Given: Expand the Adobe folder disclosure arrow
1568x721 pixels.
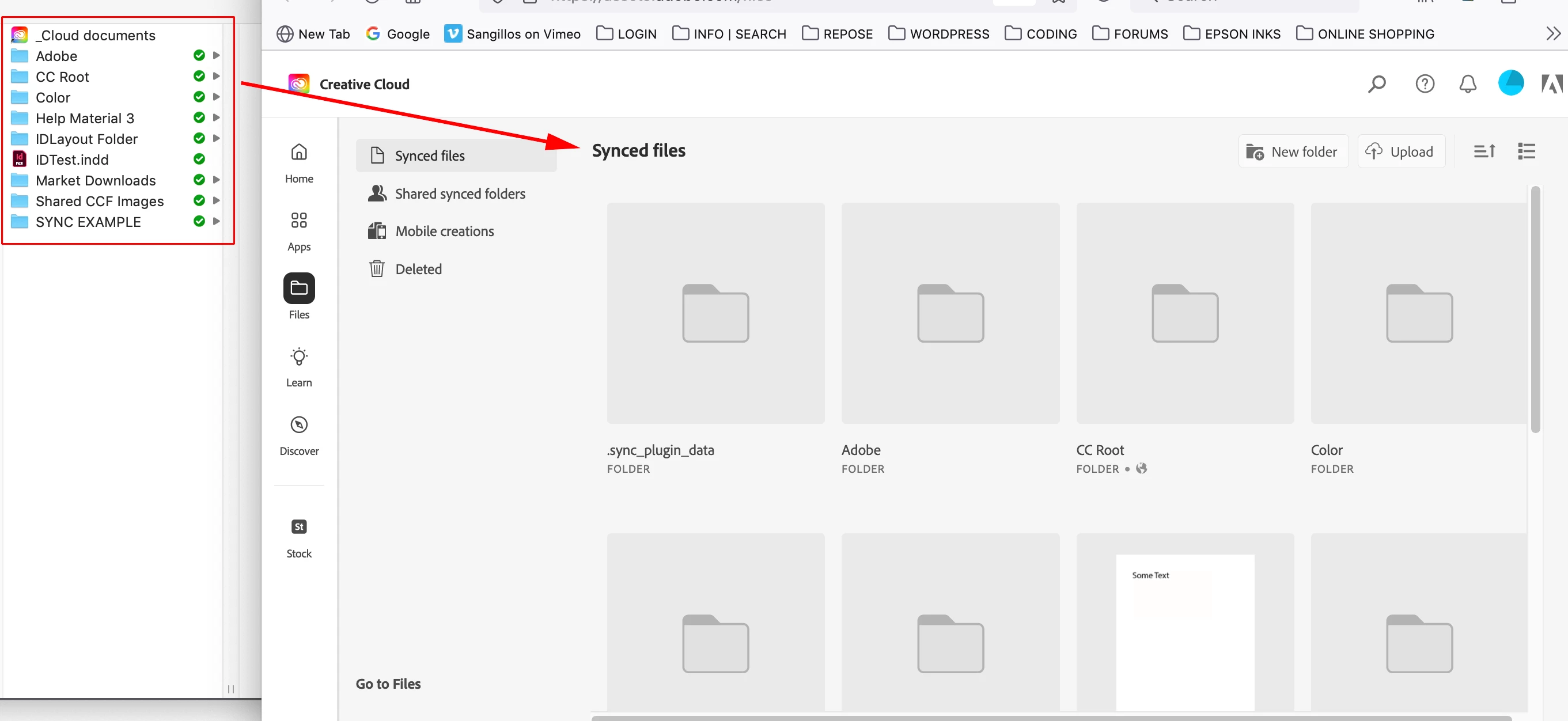Looking at the screenshot, I should tap(216, 55).
